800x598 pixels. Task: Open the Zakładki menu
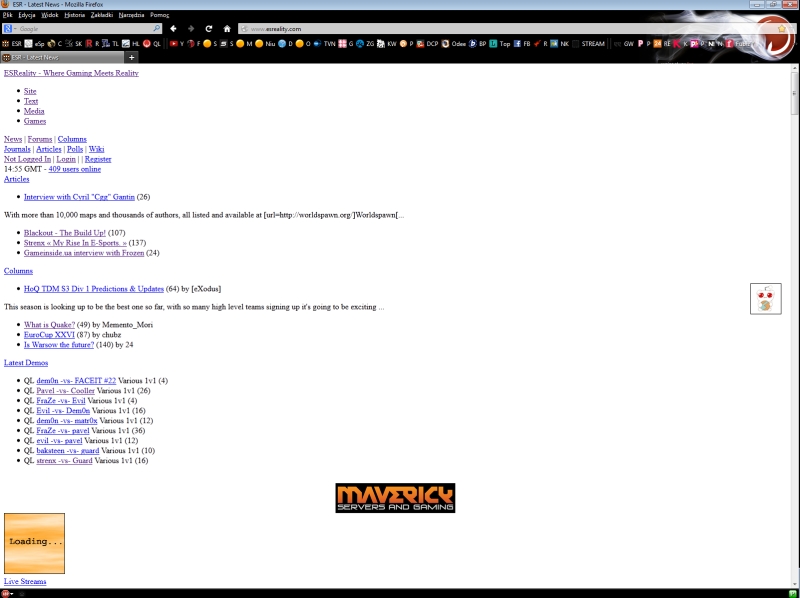[x=101, y=16]
